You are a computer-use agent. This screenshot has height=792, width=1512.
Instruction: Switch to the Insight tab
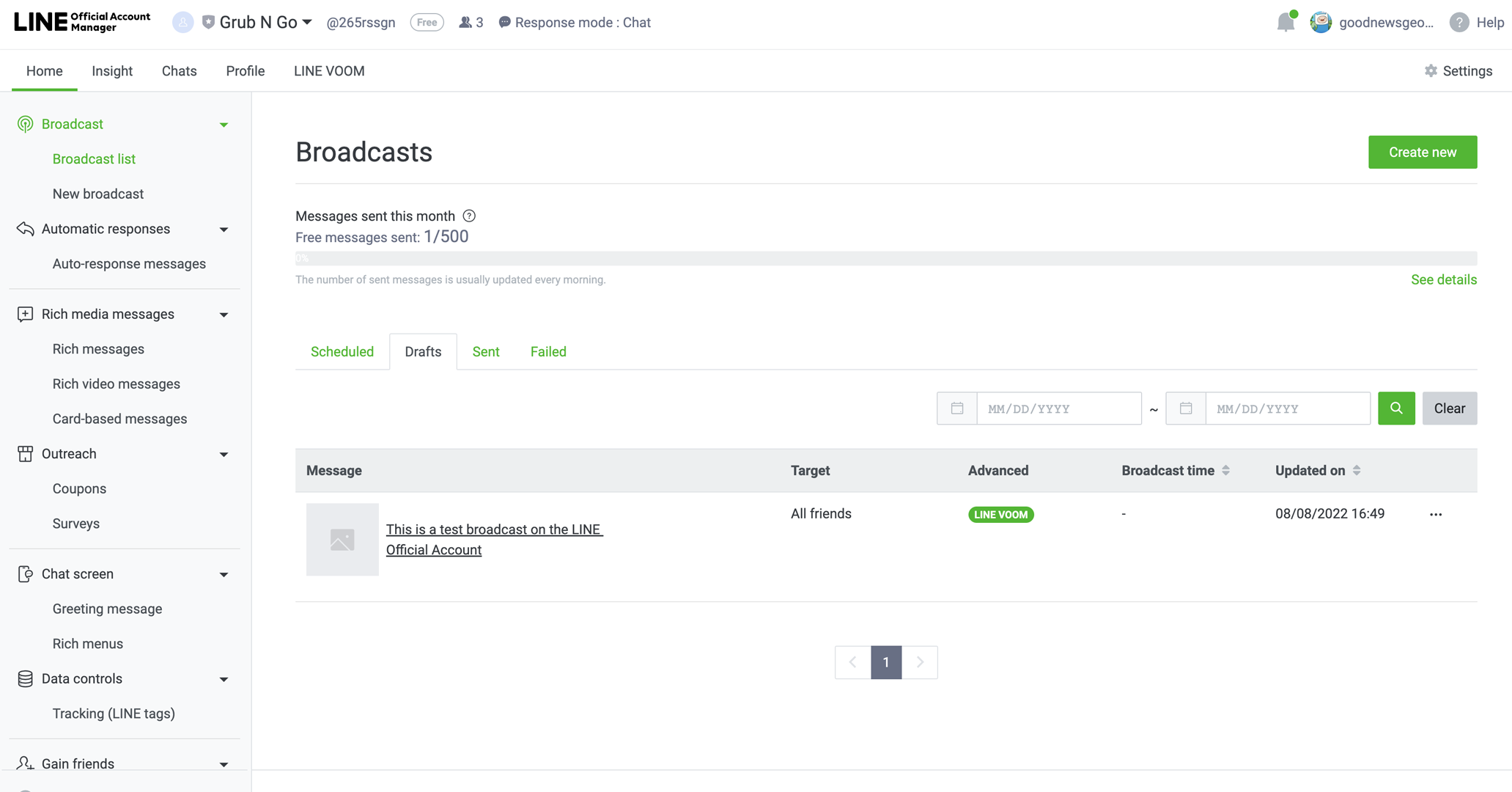(x=112, y=71)
